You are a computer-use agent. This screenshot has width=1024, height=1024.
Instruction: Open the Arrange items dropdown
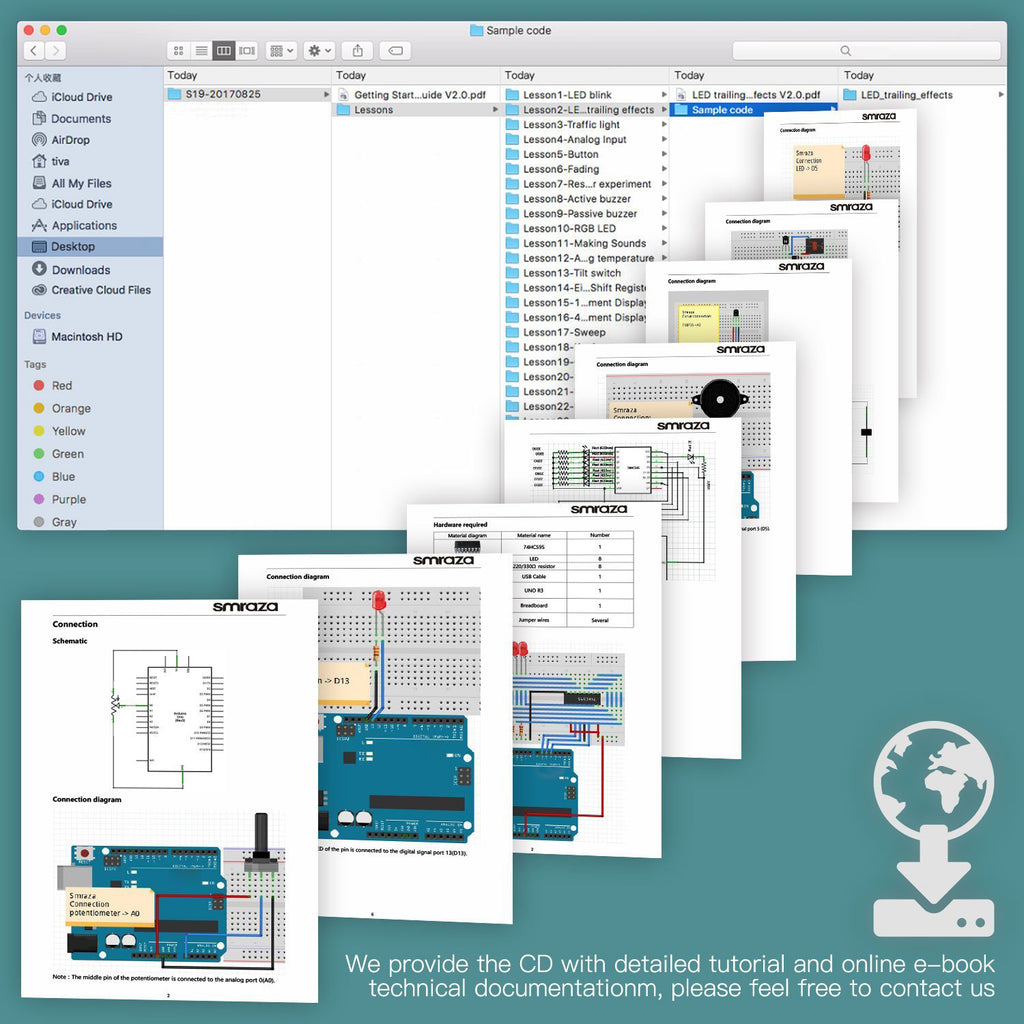[282, 50]
